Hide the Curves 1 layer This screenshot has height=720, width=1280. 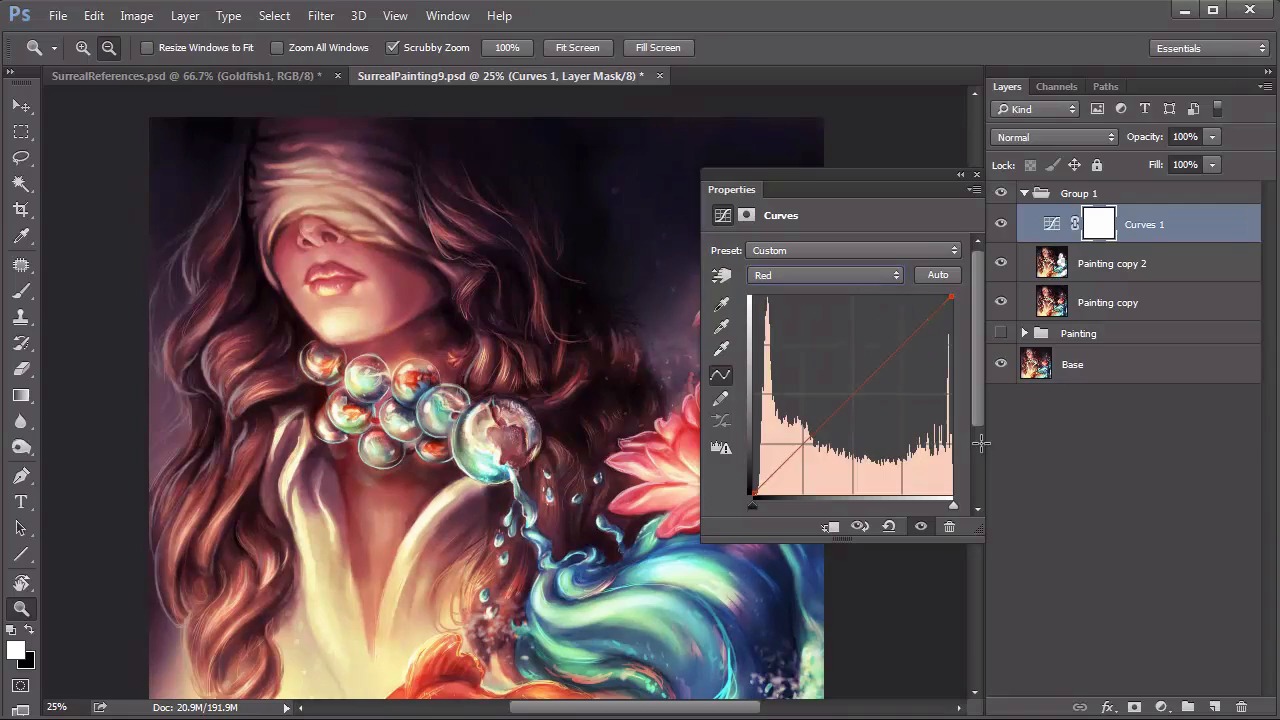click(x=1001, y=224)
